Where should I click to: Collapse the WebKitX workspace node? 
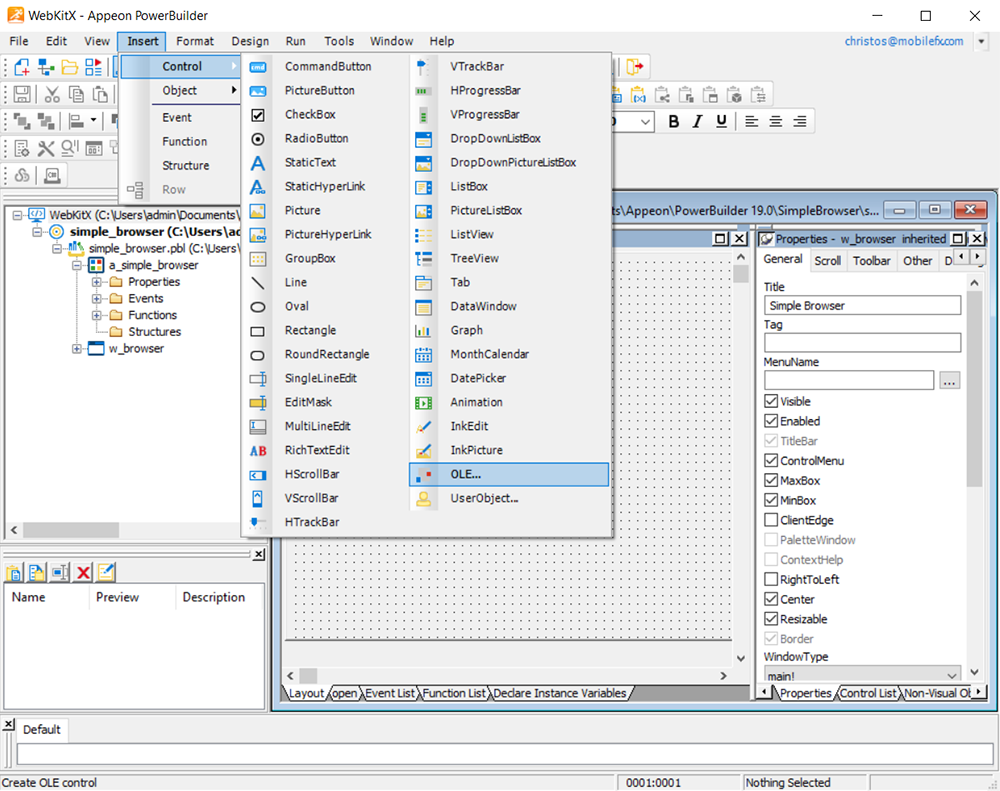tap(17, 215)
